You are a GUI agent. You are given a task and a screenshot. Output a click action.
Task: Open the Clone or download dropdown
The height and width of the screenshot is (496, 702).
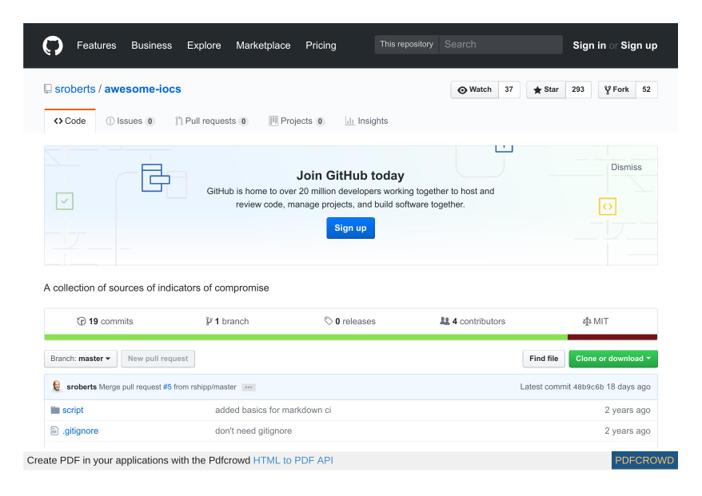(x=613, y=358)
